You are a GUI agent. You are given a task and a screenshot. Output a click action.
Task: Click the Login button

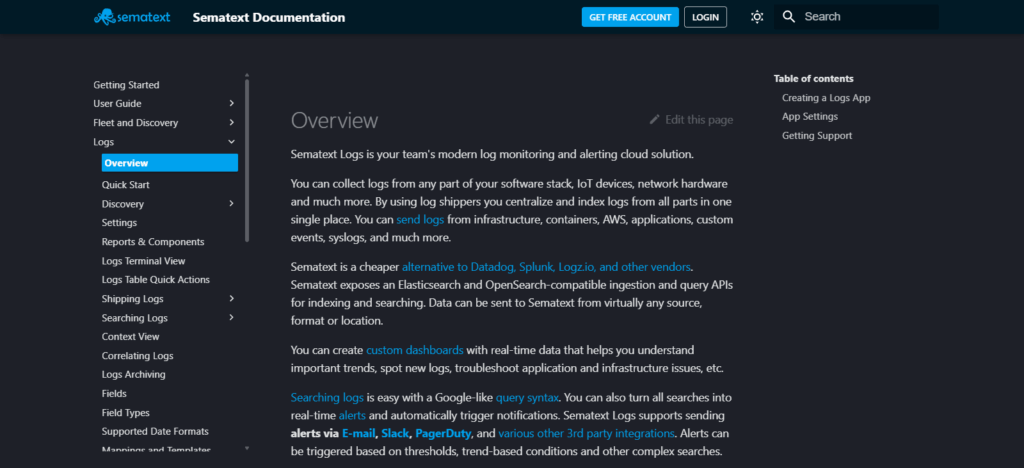coord(705,17)
